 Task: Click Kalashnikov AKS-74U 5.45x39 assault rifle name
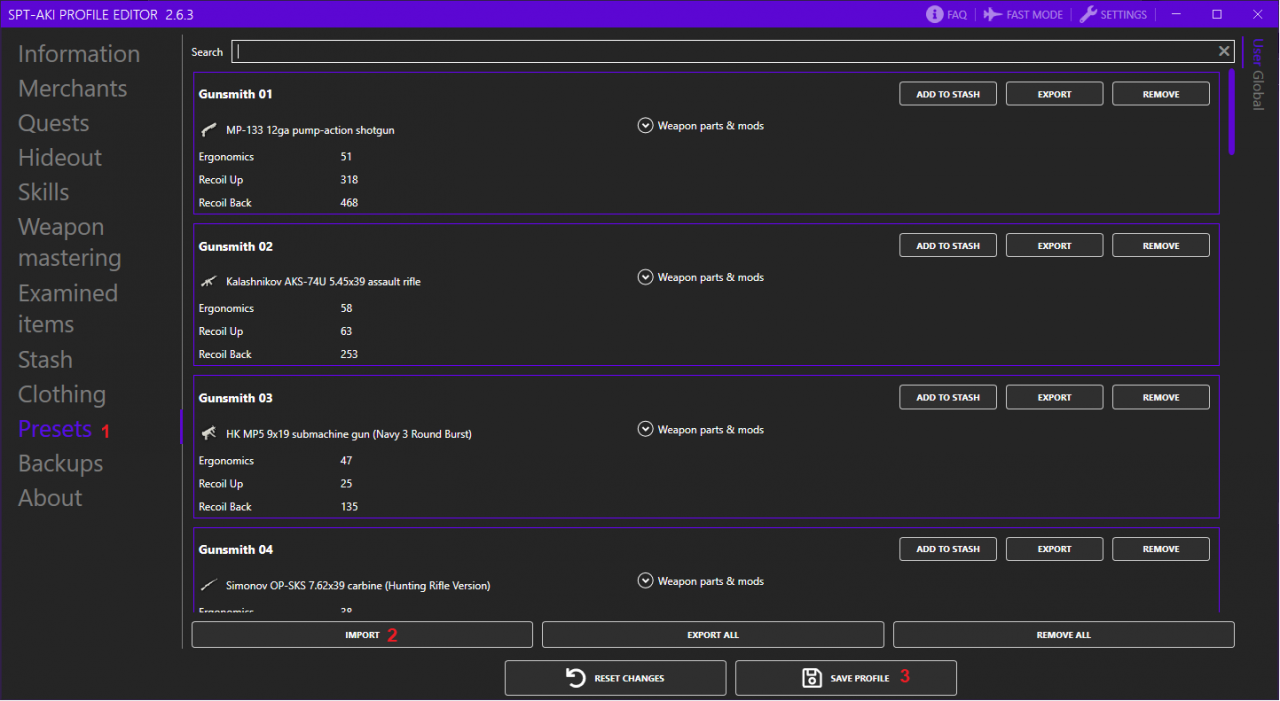(323, 282)
